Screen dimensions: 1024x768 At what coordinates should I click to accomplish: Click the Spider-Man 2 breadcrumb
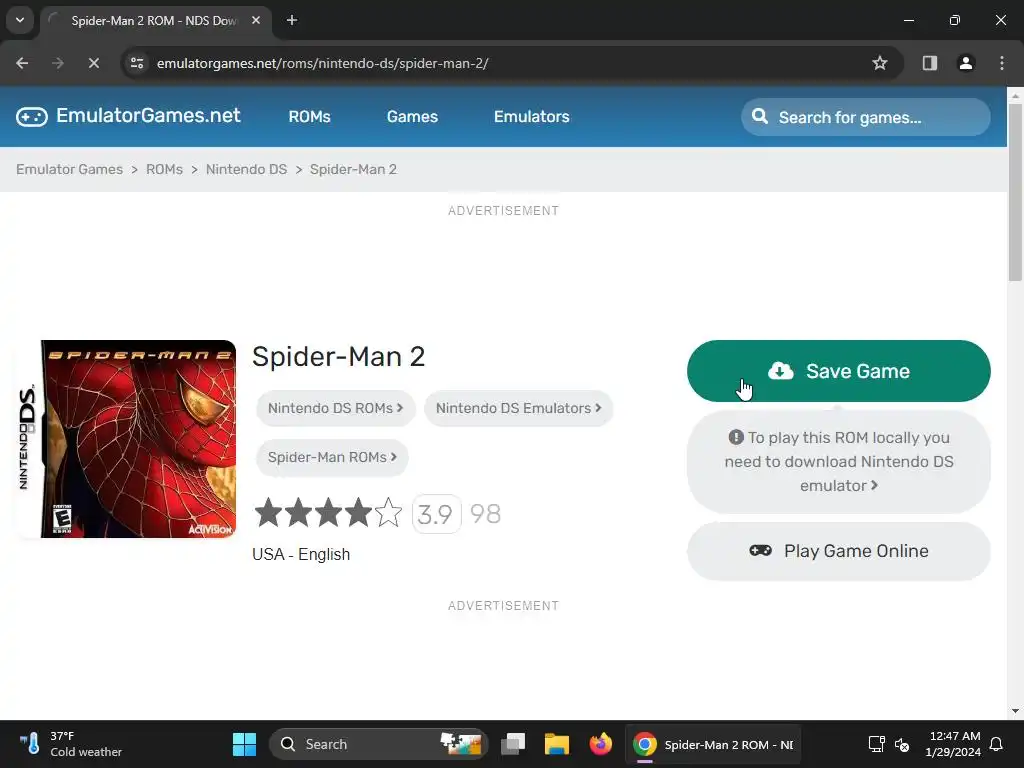(x=353, y=169)
